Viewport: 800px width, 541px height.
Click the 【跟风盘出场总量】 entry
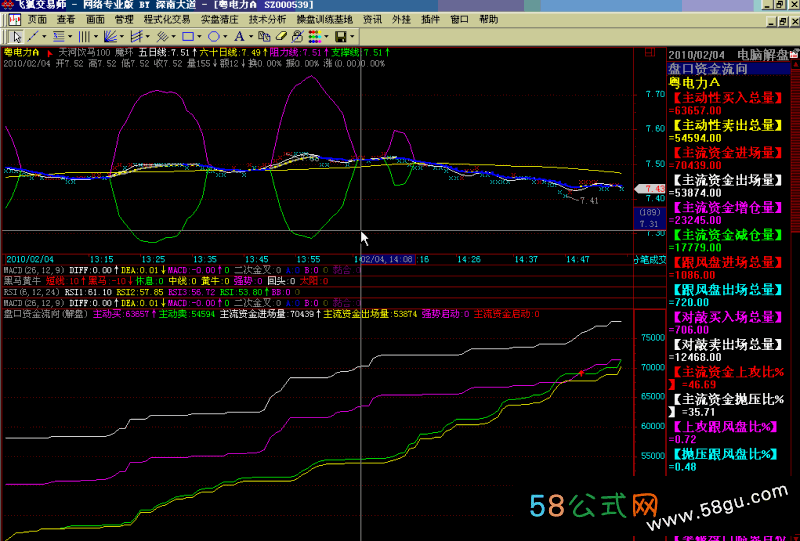(x=727, y=290)
